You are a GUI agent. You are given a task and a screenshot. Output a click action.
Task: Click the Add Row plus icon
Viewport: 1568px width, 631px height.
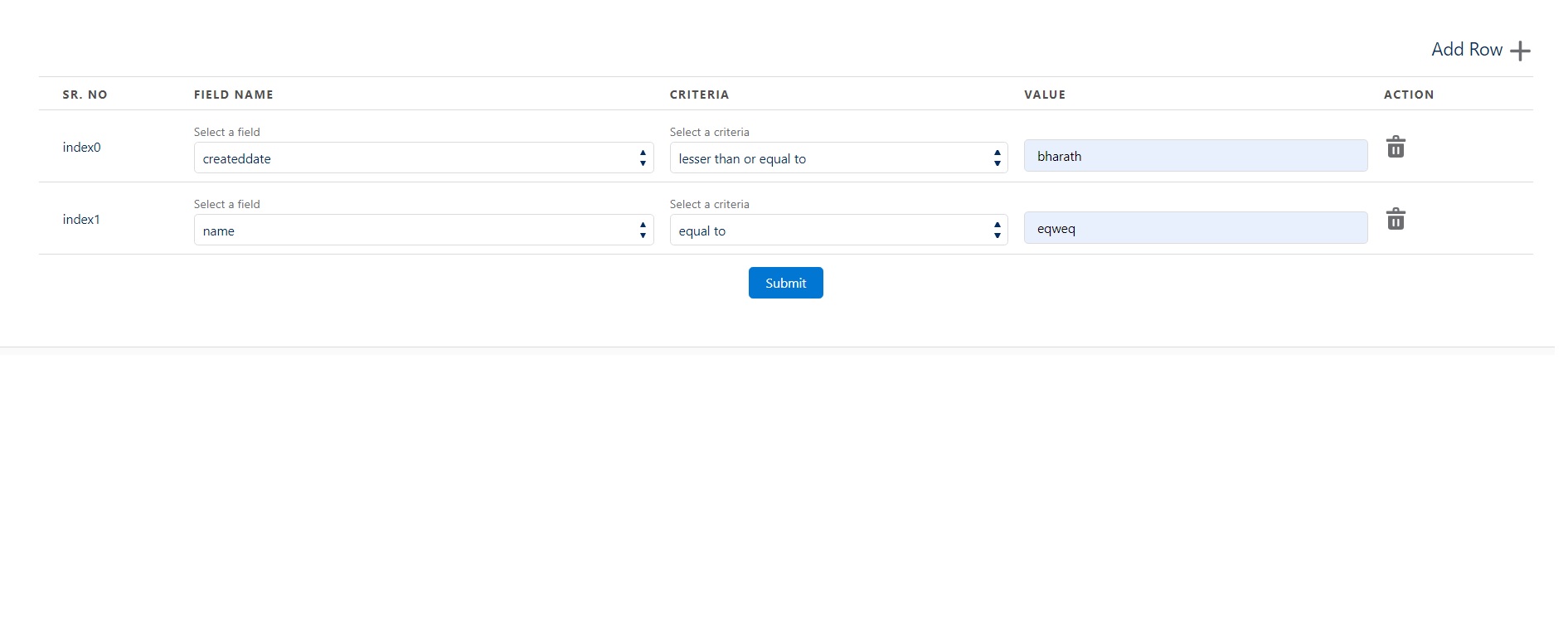(1519, 51)
